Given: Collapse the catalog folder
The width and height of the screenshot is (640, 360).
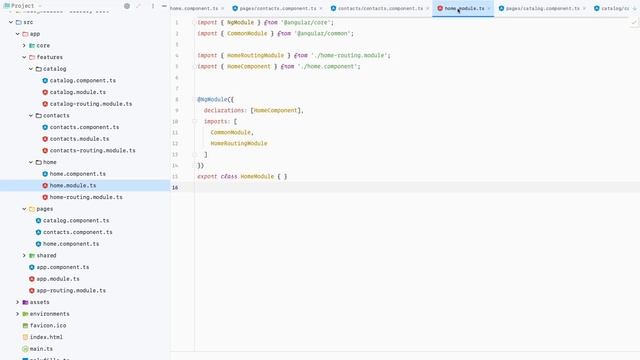Looking at the screenshot, I should pos(31,69).
